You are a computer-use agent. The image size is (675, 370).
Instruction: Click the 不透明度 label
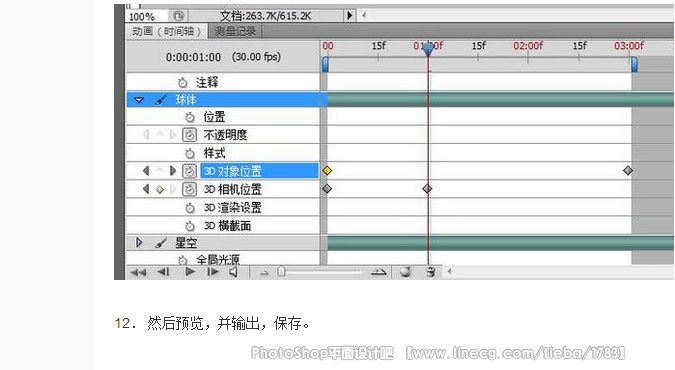point(225,135)
